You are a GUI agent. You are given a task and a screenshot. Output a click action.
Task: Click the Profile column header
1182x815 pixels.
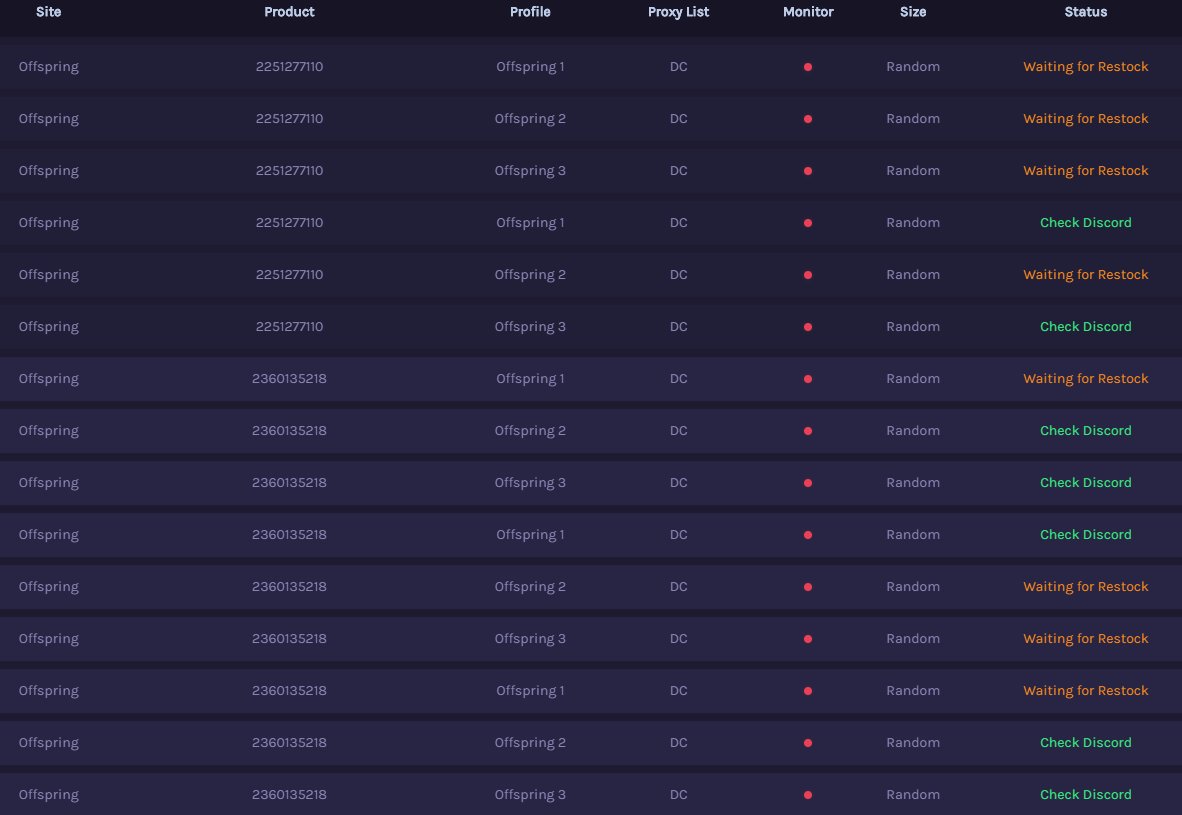530,12
